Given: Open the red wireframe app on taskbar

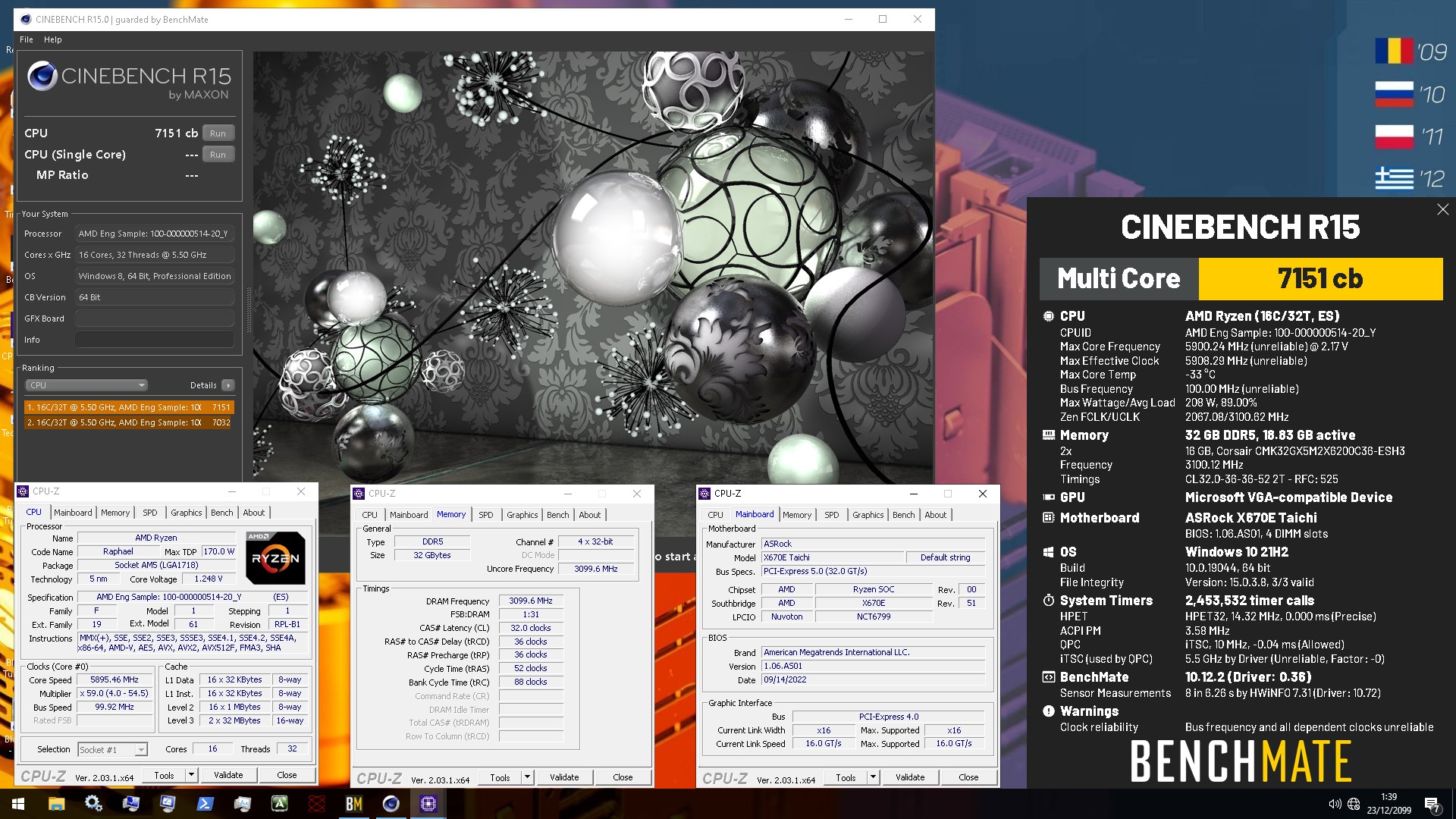Looking at the screenshot, I should point(317,804).
